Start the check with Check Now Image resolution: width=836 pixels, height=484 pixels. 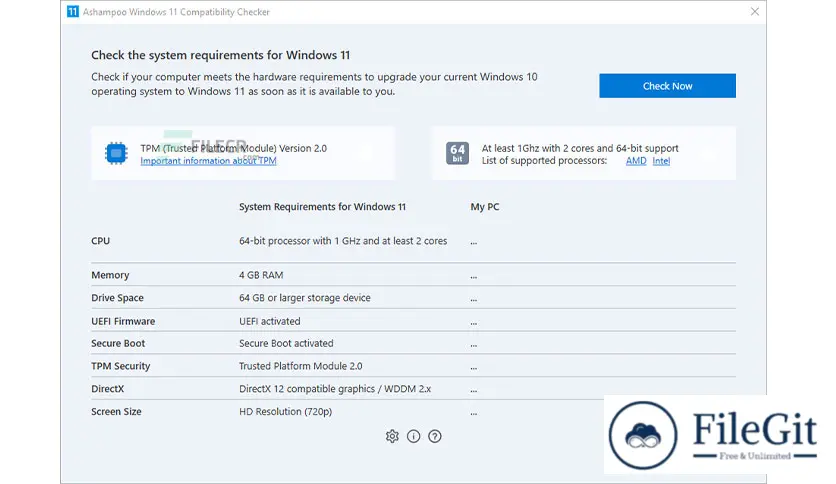pyautogui.click(x=667, y=86)
